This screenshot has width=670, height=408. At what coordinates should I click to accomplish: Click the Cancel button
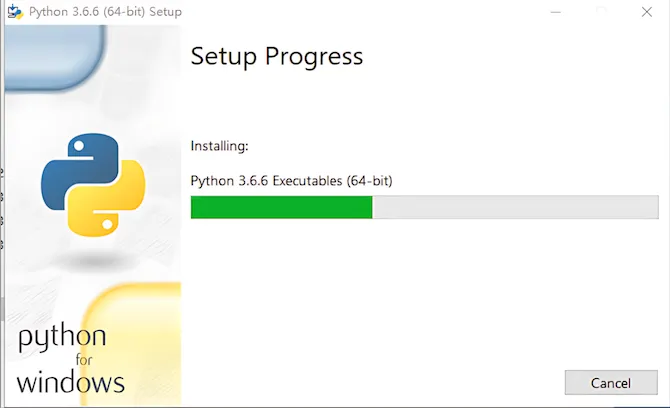click(x=611, y=383)
